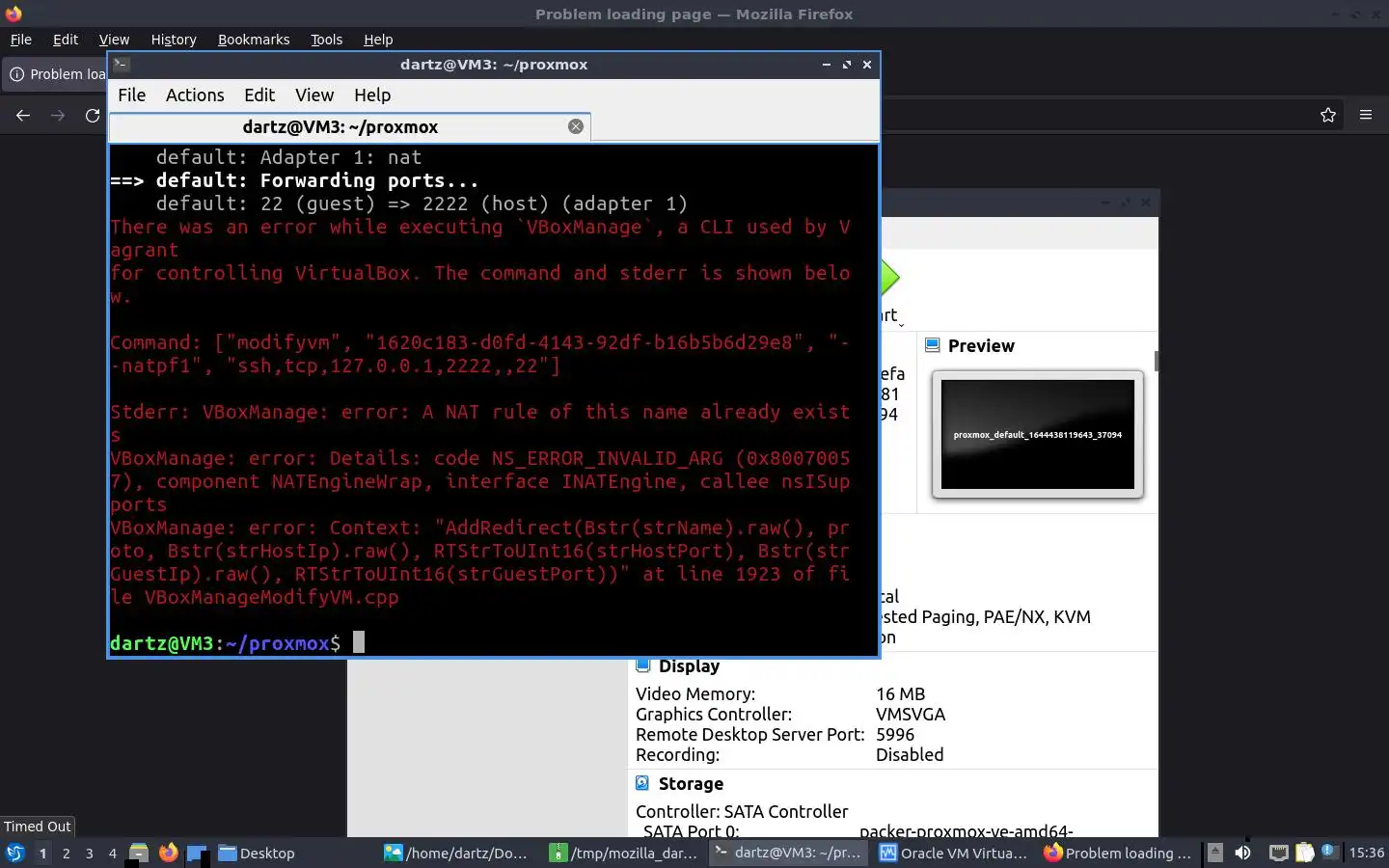Switch to Oracle VM VirtualBox window in taskbar
The image size is (1389, 868).
953,853
